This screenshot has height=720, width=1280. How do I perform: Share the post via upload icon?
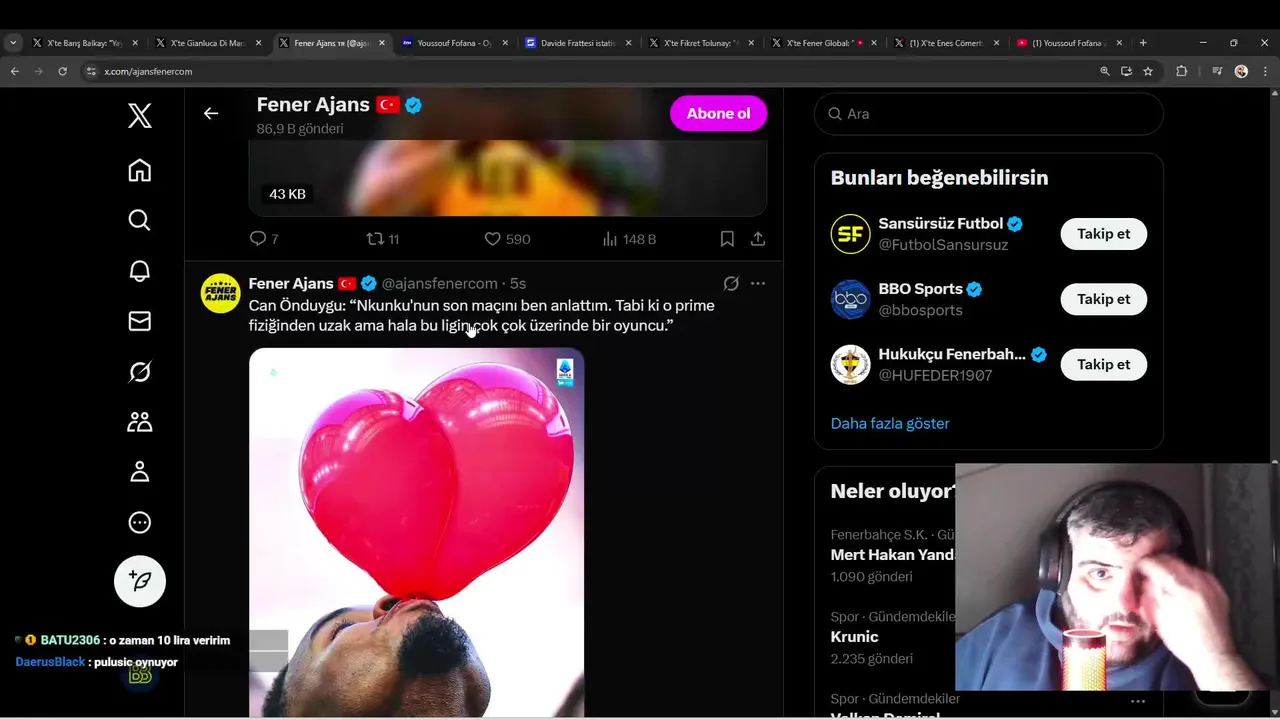coord(758,239)
